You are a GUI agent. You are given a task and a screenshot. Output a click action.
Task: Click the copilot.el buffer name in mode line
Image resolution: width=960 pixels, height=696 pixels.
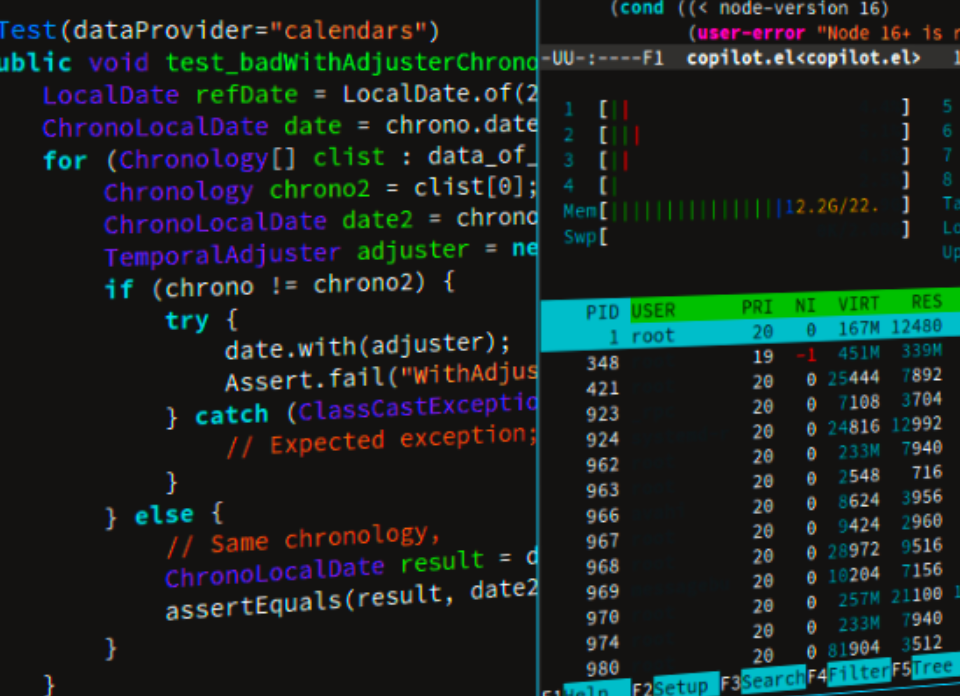pyautogui.click(x=803, y=58)
